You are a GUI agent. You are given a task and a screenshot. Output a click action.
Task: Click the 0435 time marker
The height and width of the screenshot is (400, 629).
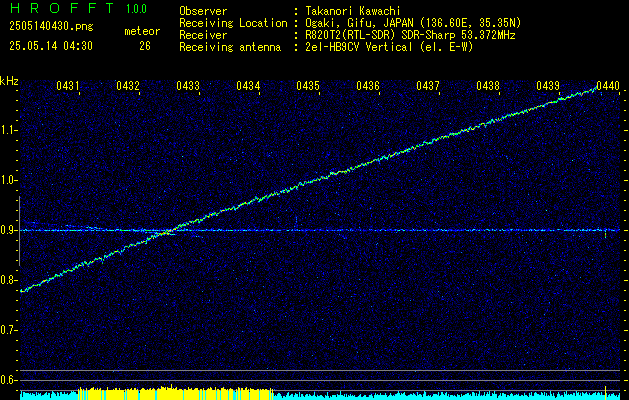pos(308,86)
